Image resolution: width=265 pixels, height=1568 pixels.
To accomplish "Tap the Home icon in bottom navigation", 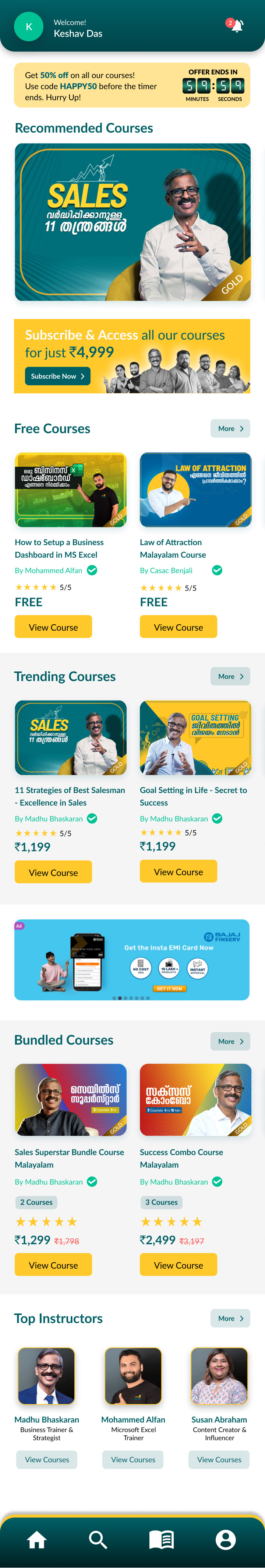I will pos(36,1539).
